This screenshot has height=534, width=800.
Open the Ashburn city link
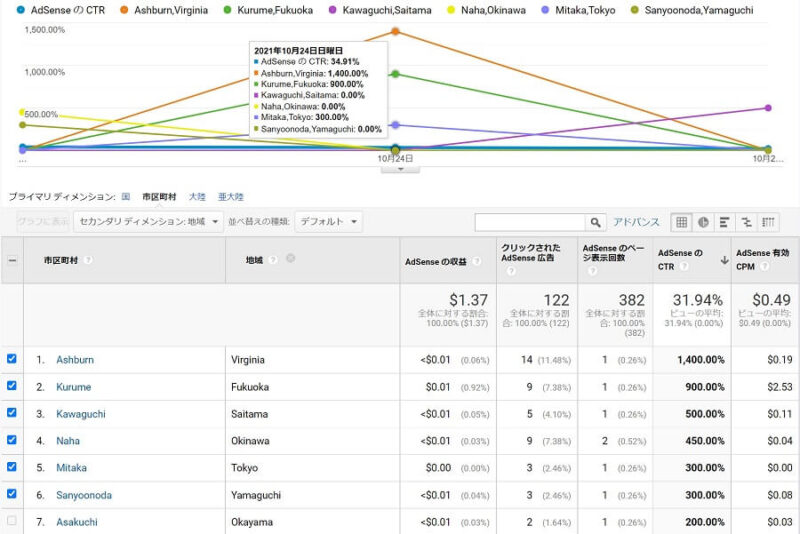click(x=75, y=360)
